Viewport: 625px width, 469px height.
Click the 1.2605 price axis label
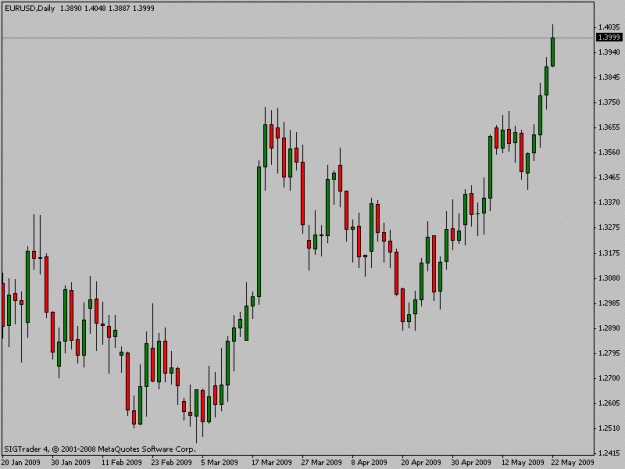click(609, 403)
